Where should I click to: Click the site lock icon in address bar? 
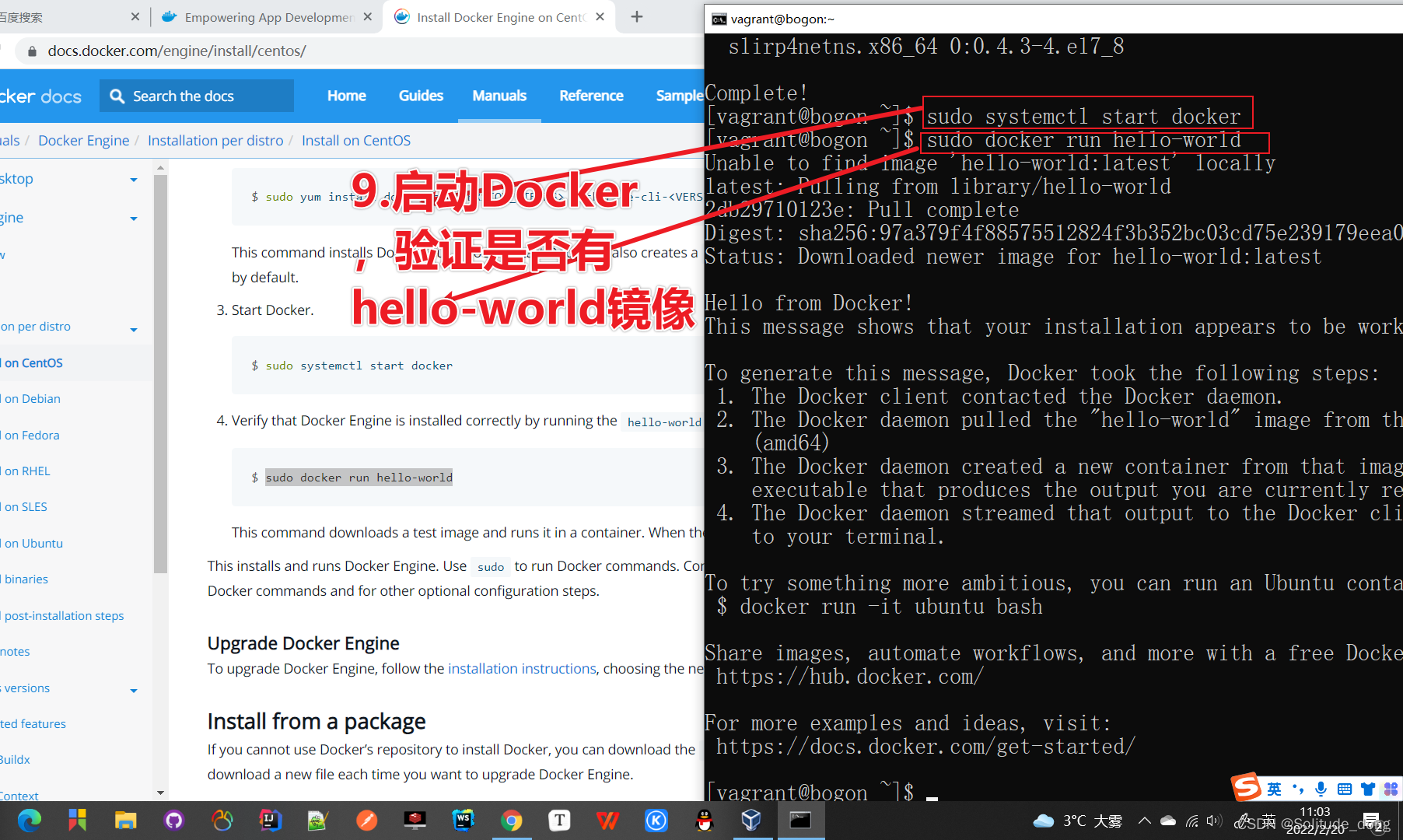pyautogui.click(x=32, y=51)
